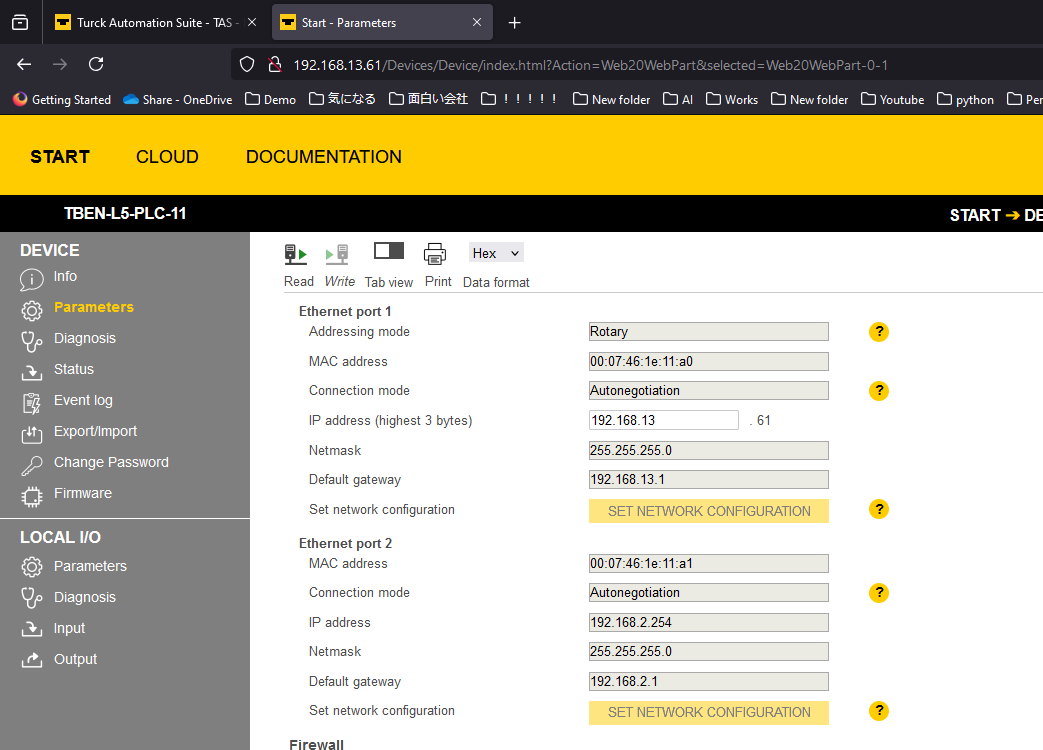The image size is (1043, 750).
Task: Click the shield tracking protection icon
Action: [x=247, y=64]
